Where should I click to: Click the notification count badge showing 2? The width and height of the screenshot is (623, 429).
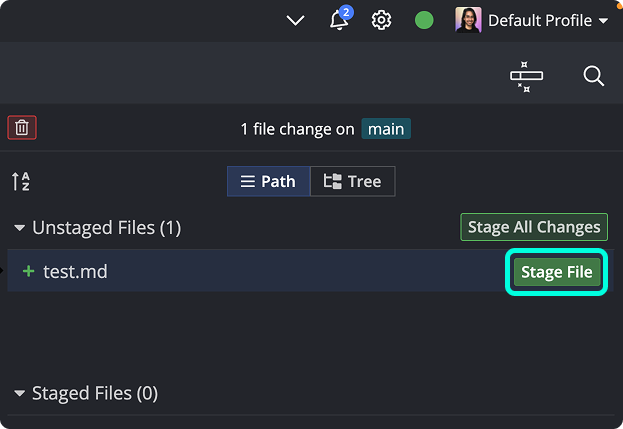click(x=346, y=12)
